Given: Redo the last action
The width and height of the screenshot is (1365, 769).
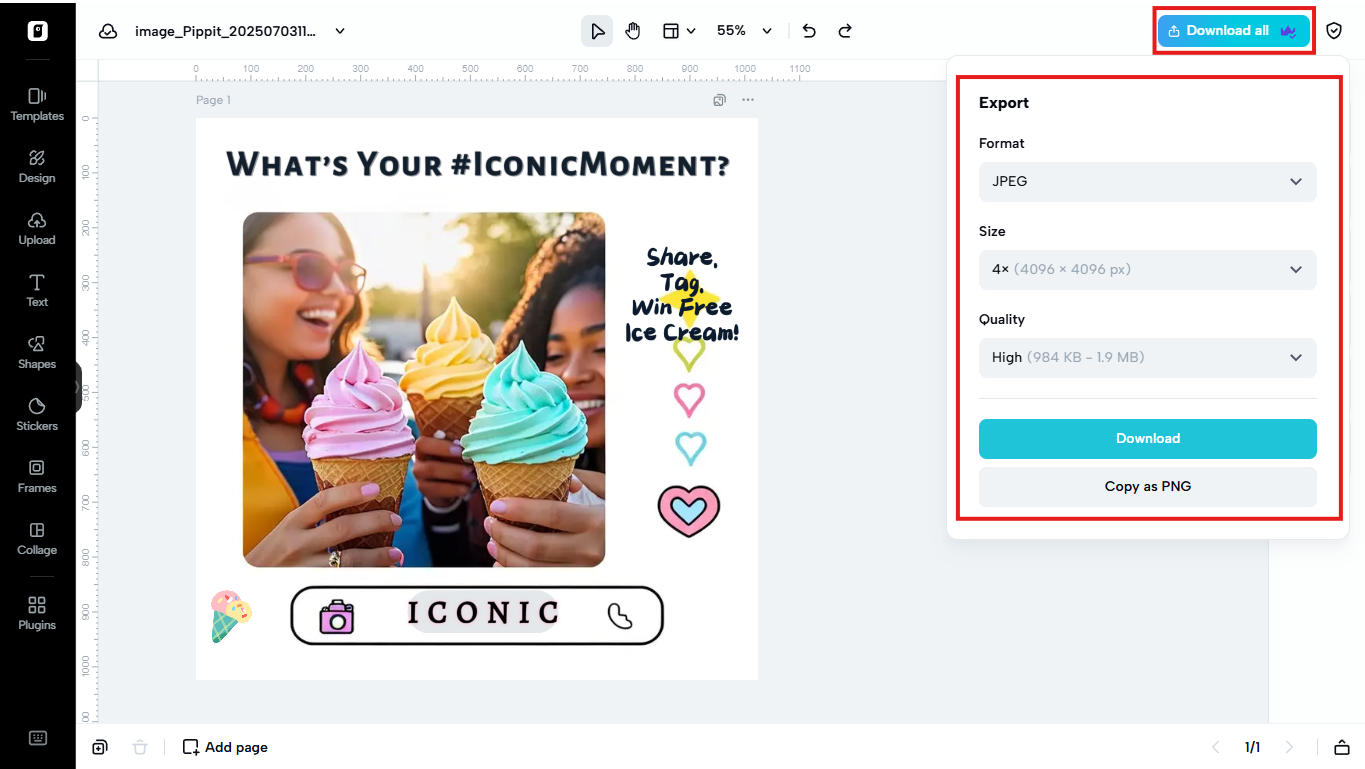Looking at the screenshot, I should click(845, 31).
